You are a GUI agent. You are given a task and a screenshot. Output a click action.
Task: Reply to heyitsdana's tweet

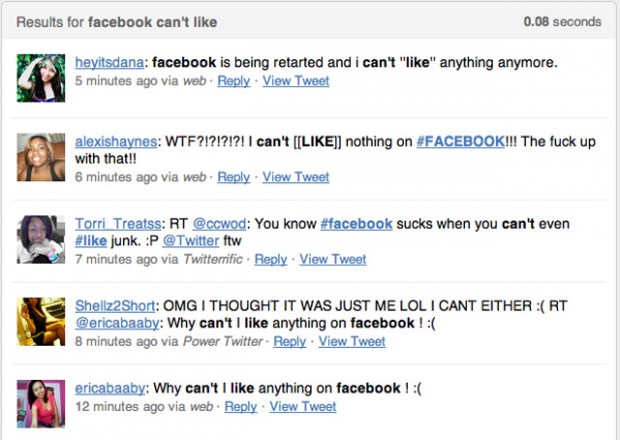[x=234, y=81]
